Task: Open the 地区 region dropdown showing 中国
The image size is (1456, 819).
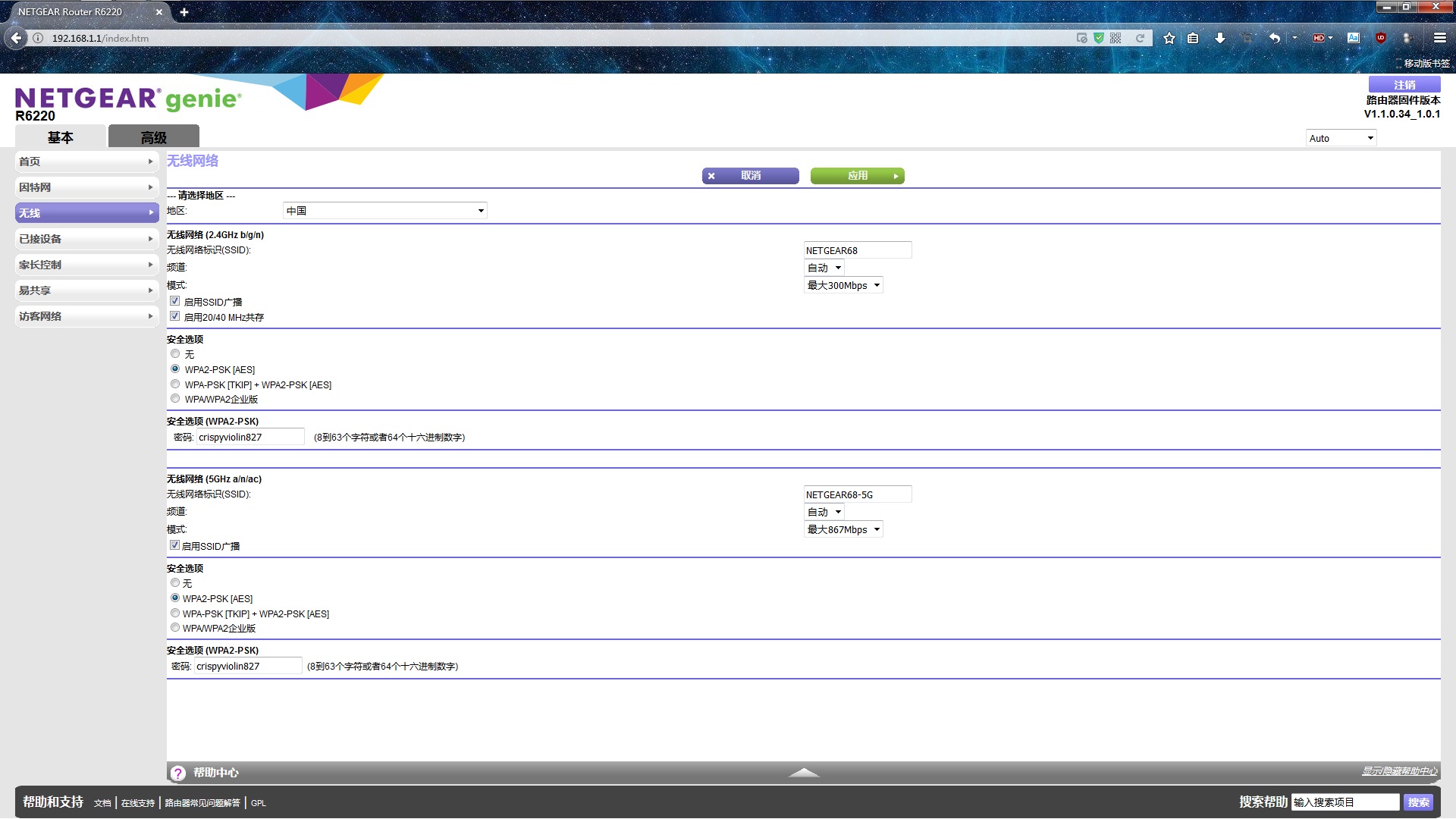Action: pos(385,211)
